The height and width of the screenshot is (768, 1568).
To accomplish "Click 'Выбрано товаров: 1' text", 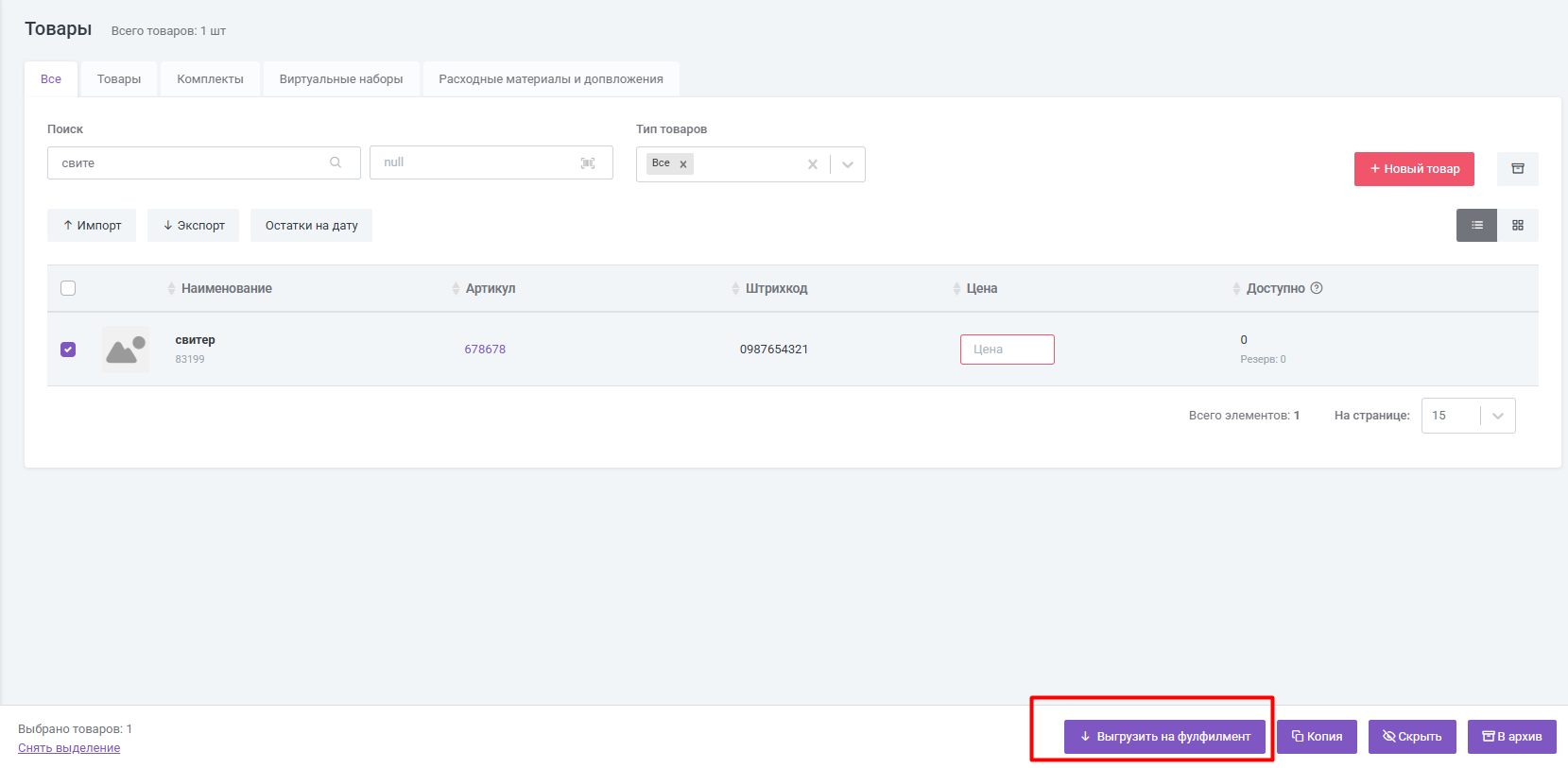I will click(76, 729).
